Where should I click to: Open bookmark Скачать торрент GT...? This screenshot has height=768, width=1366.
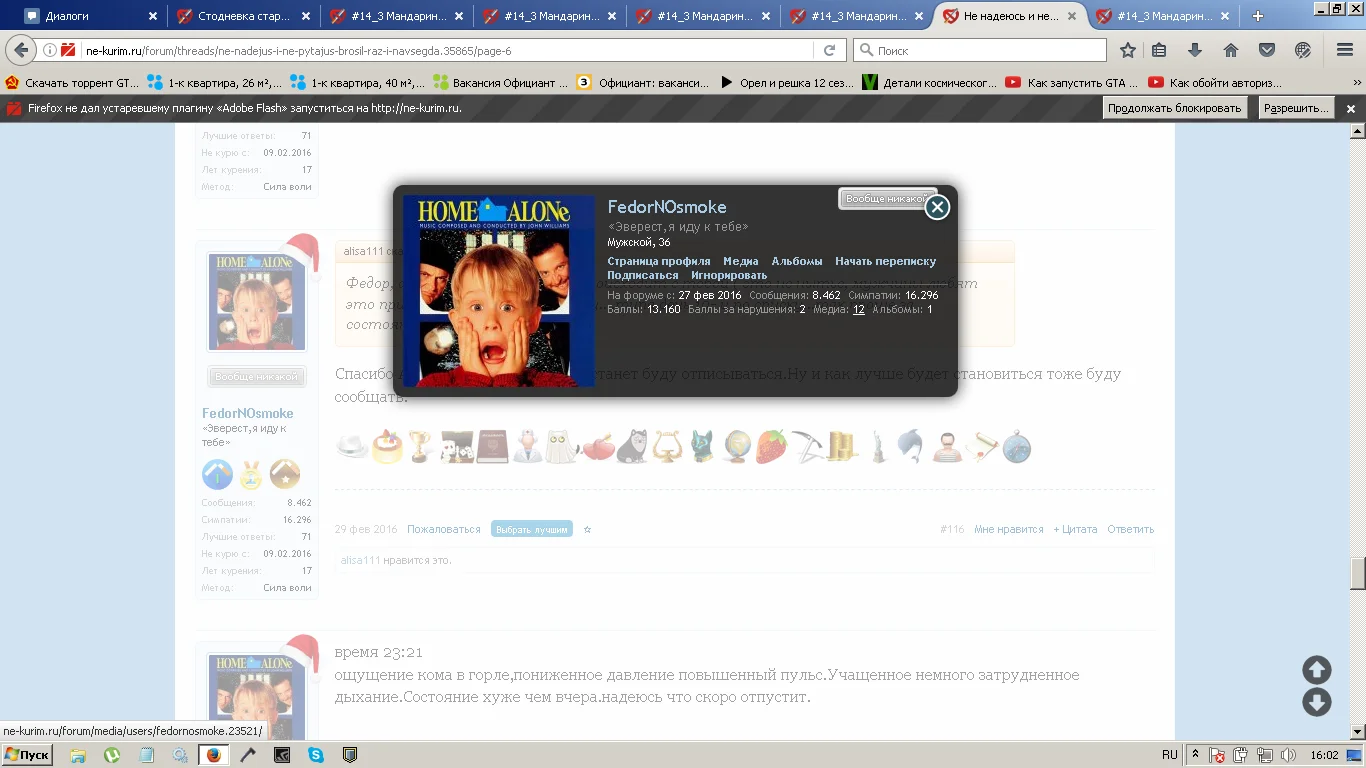(x=72, y=83)
